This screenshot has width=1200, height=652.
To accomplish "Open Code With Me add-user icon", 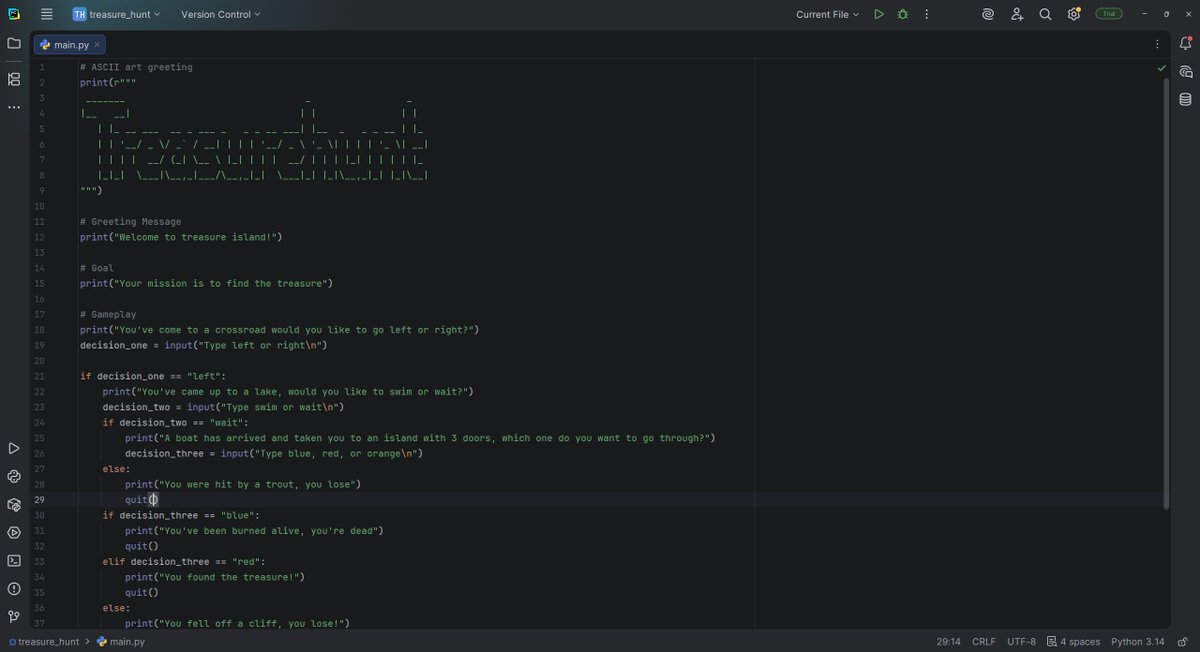I will pos(1017,14).
